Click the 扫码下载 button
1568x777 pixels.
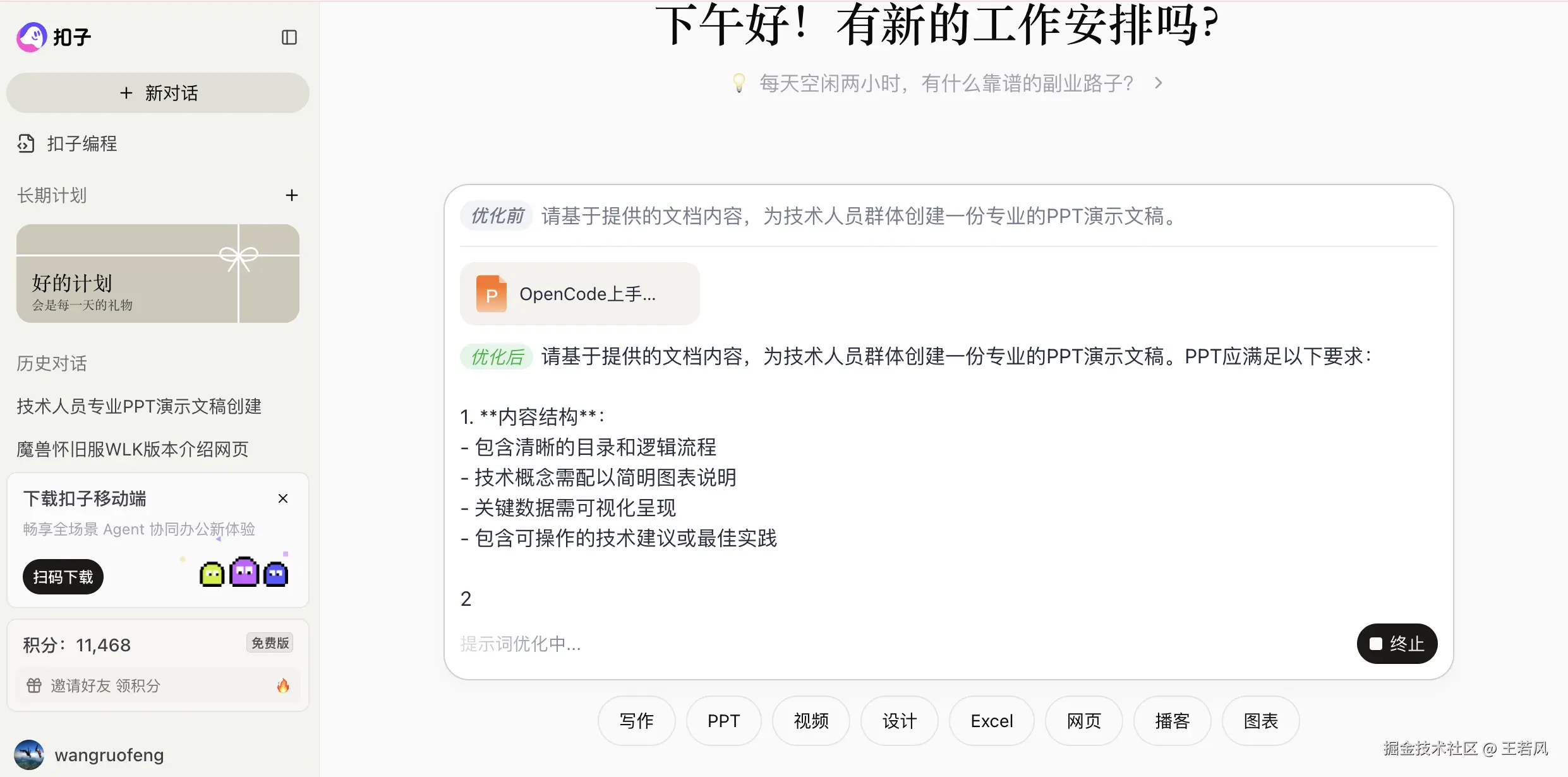pyautogui.click(x=63, y=577)
